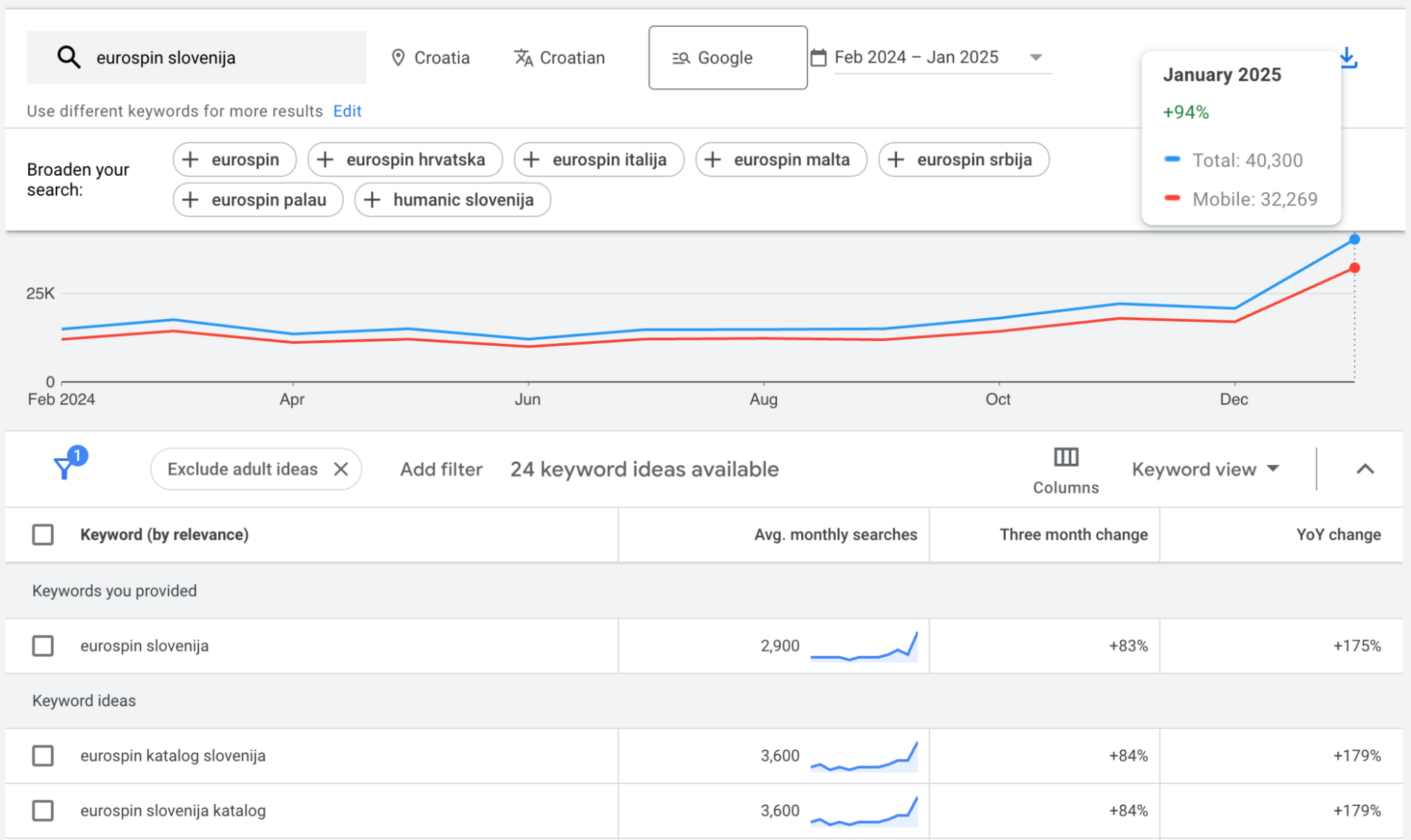Image resolution: width=1411 pixels, height=840 pixels.
Task: Add the humanic slovenija suggestion chip
Action: [452, 200]
